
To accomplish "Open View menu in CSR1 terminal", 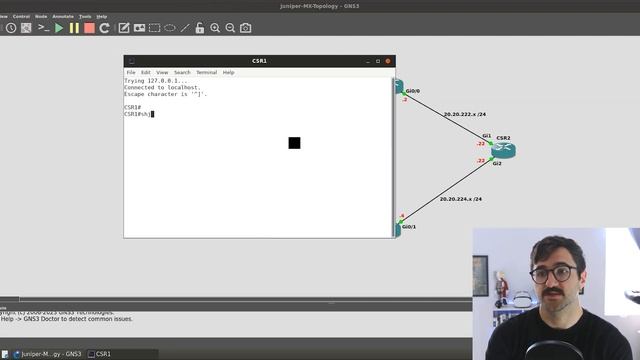I will point(162,72).
